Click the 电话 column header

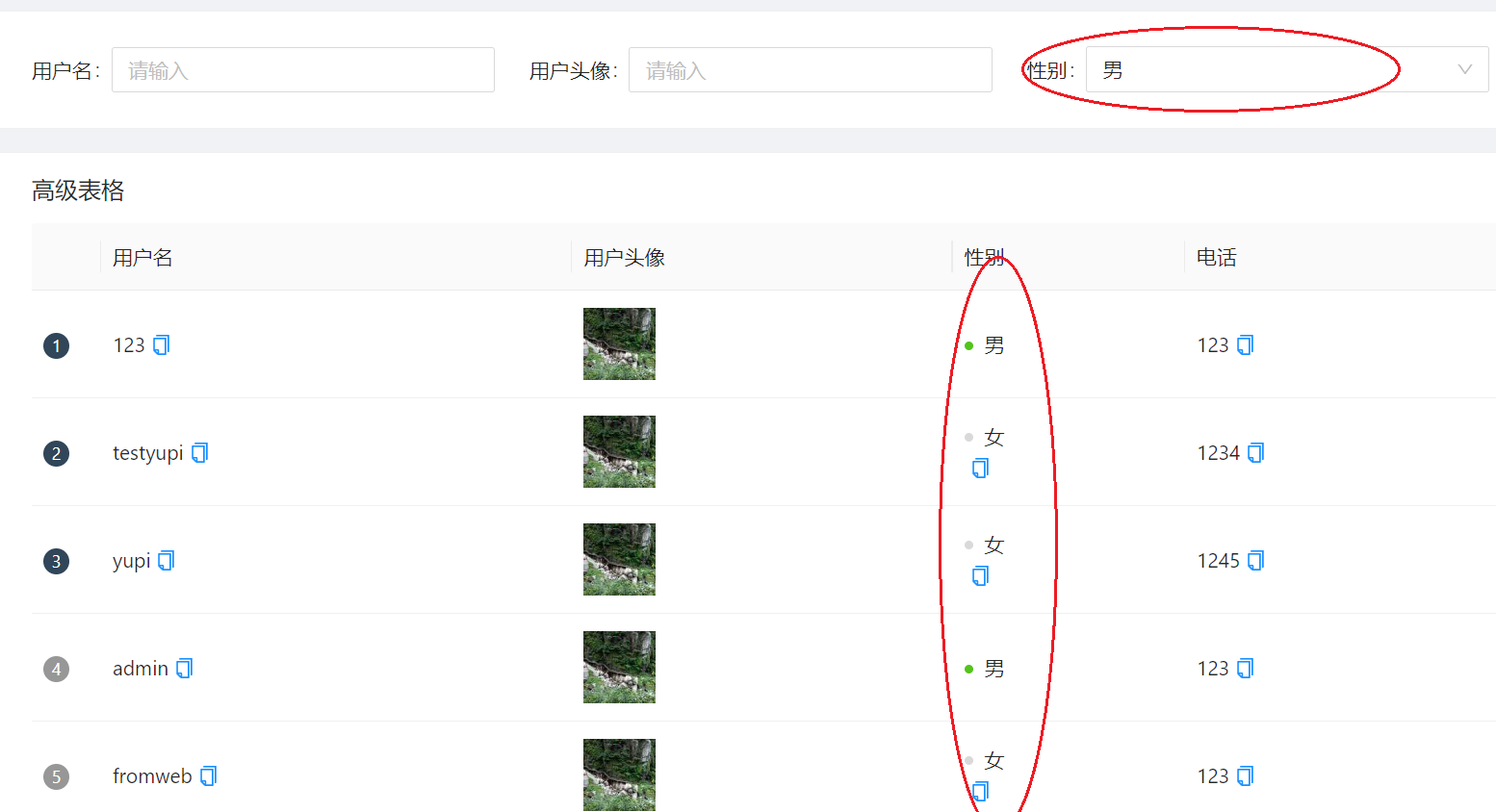tap(1216, 257)
